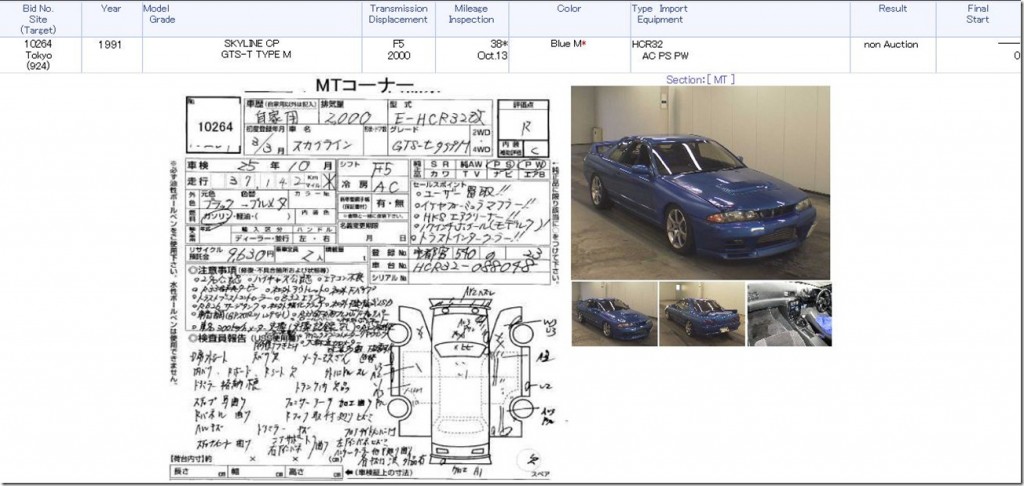Open the rear-angle car thumbnail
The height and width of the screenshot is (486, 1024).
[x=702, y=314]
